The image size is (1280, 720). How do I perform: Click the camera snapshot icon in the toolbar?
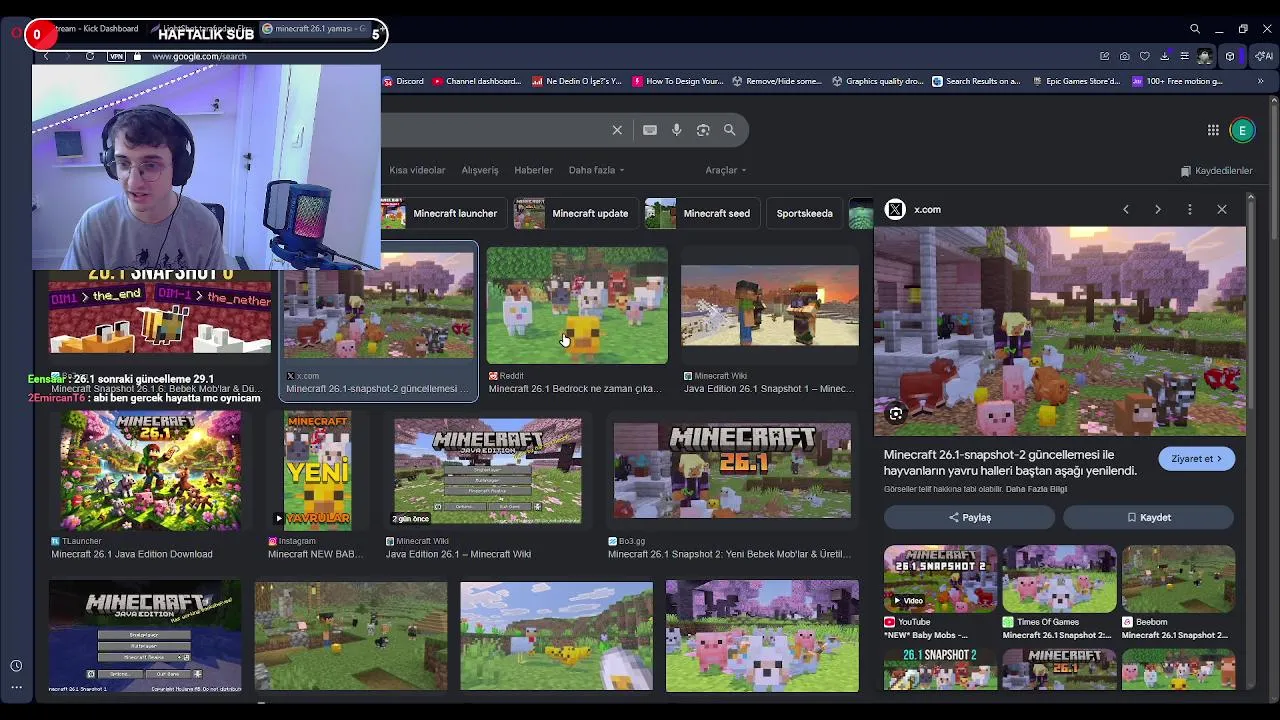click(1124, 56)
